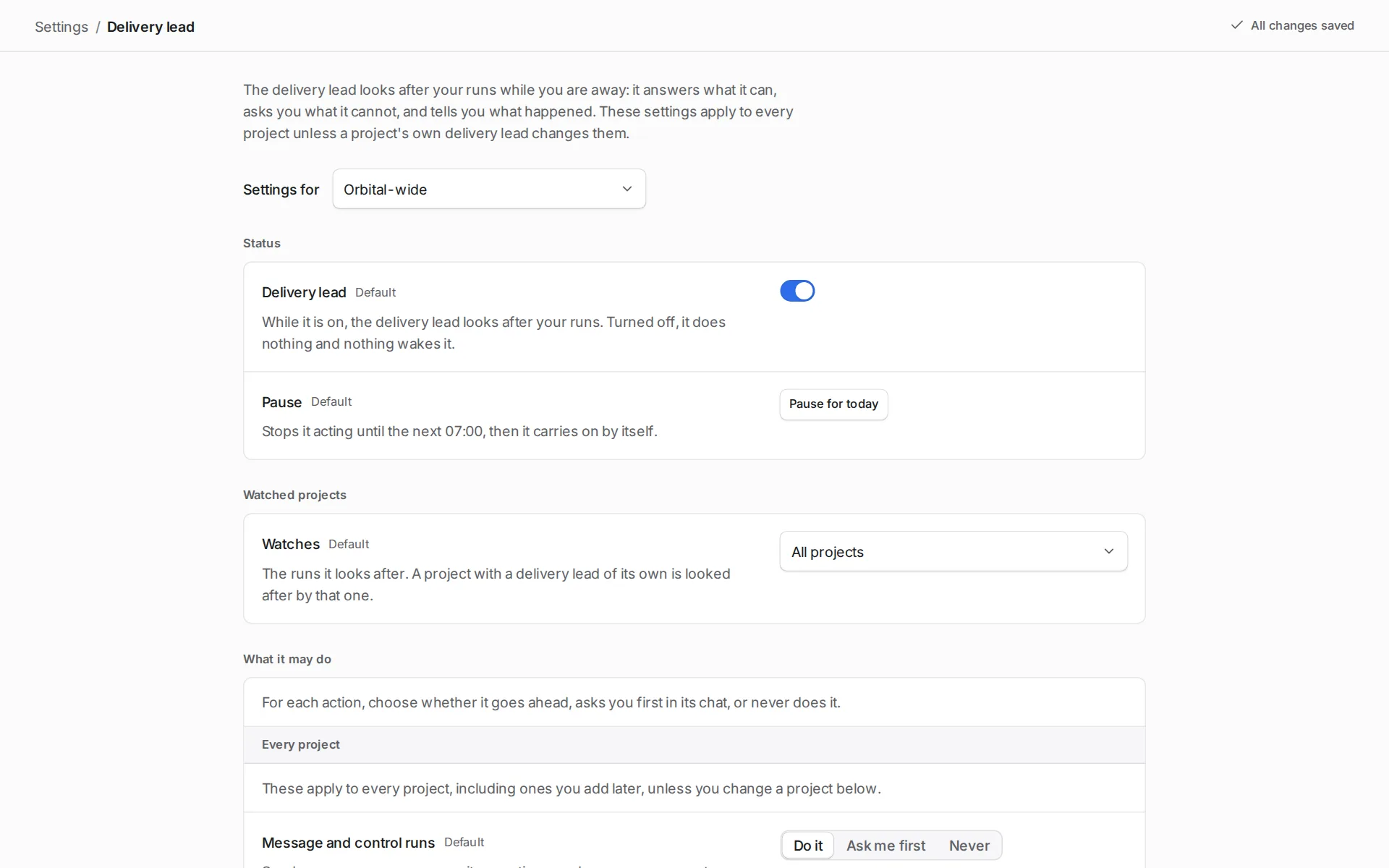The image size is (1389, 868).
Task: Click the checkmark icon beside All changes saved
Action: 1236,25
